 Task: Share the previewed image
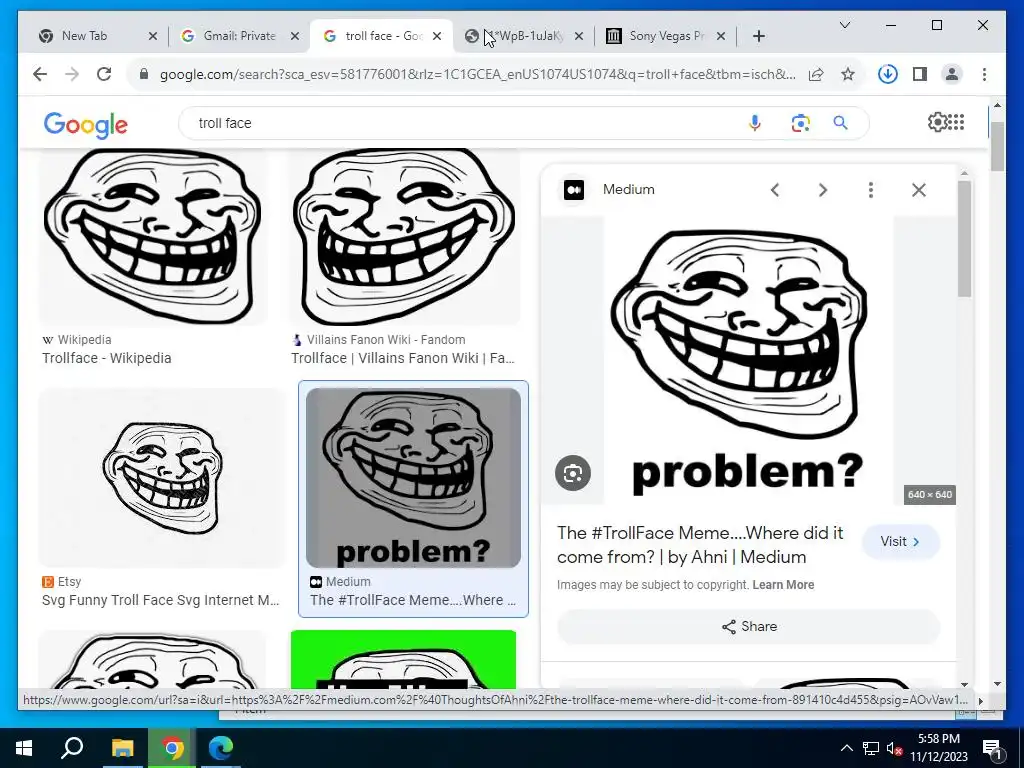pos(748,626)
